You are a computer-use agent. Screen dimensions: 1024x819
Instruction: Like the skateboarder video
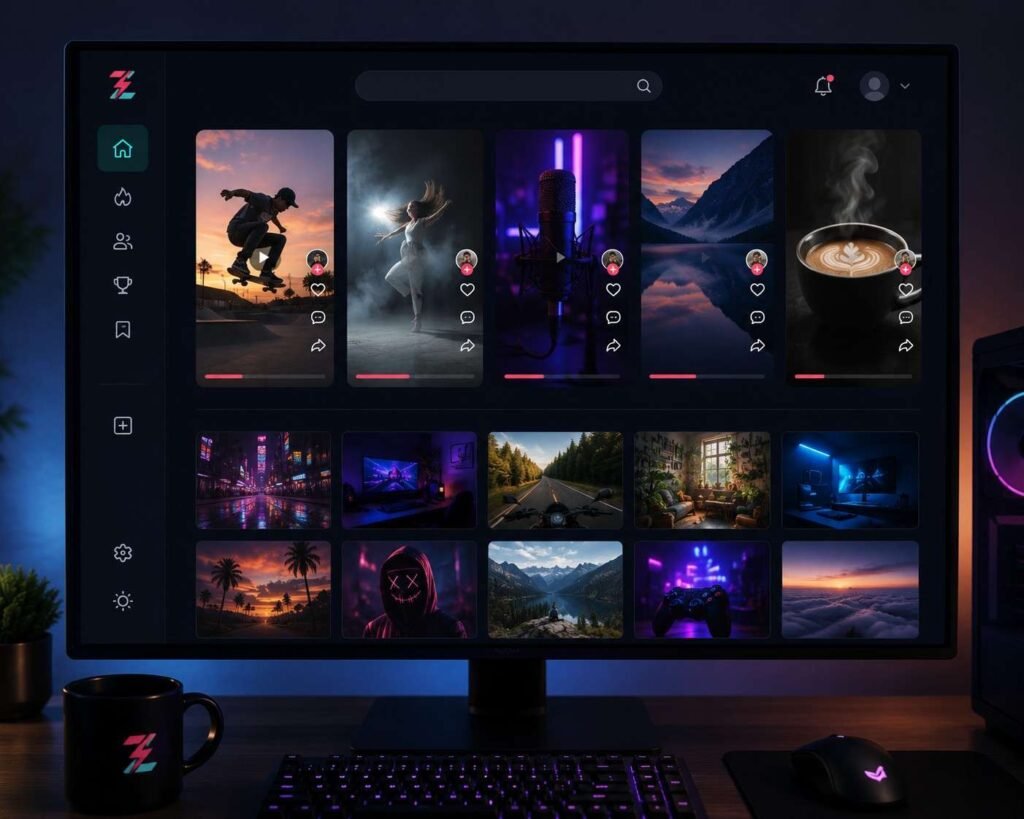pos(318,289)
